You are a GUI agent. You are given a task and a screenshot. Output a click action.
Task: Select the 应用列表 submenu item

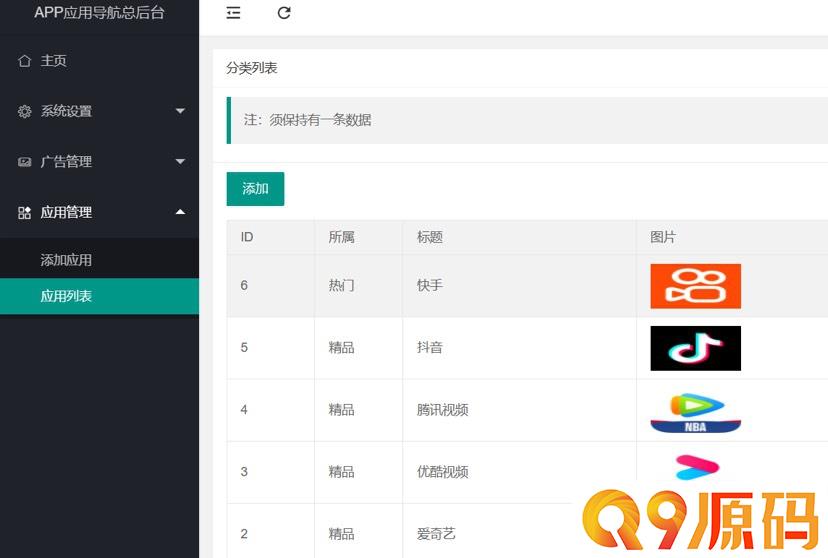(x=99, y=296)
